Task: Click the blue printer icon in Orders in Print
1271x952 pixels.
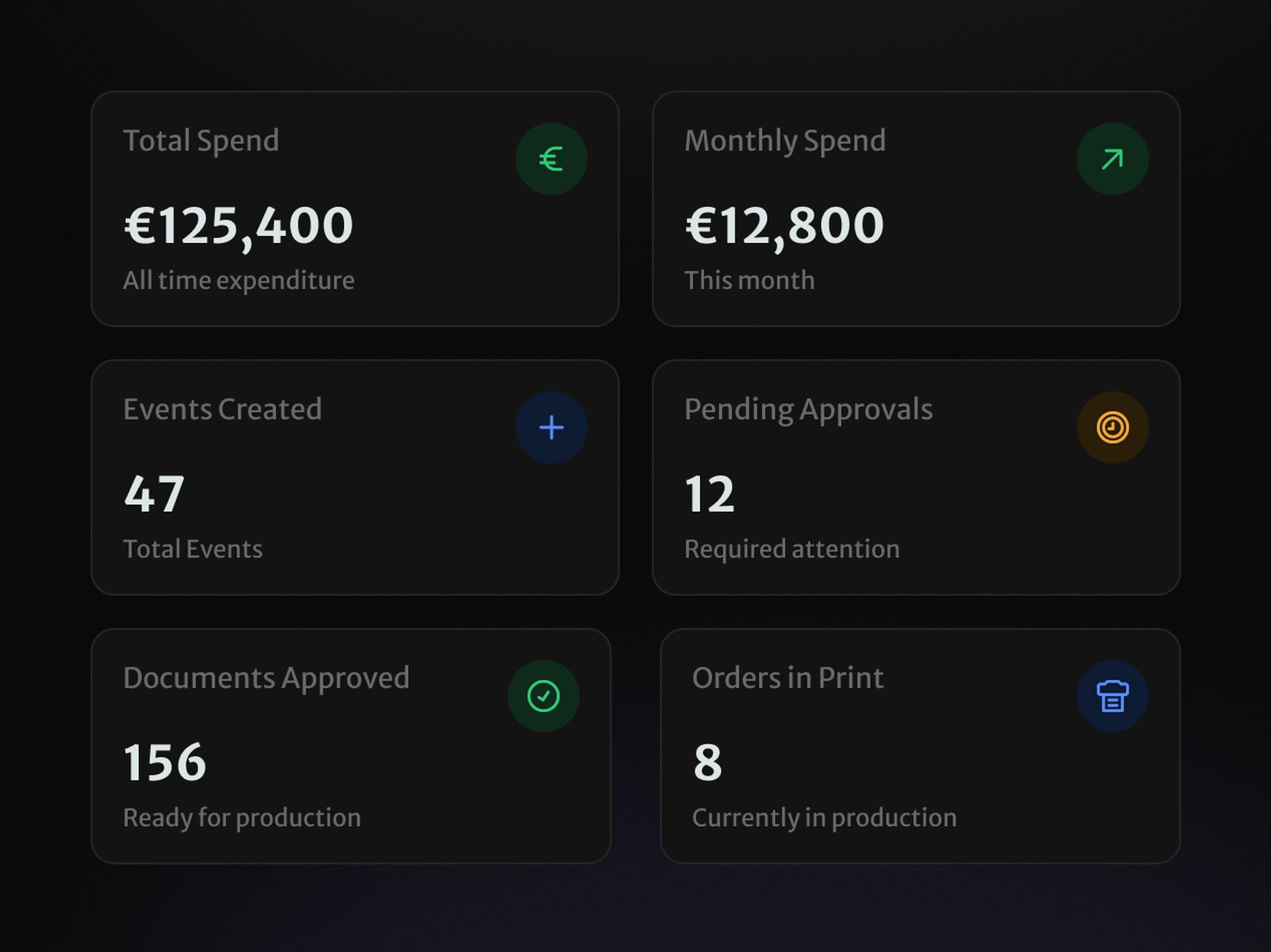Action: (x=1112, y=696)
